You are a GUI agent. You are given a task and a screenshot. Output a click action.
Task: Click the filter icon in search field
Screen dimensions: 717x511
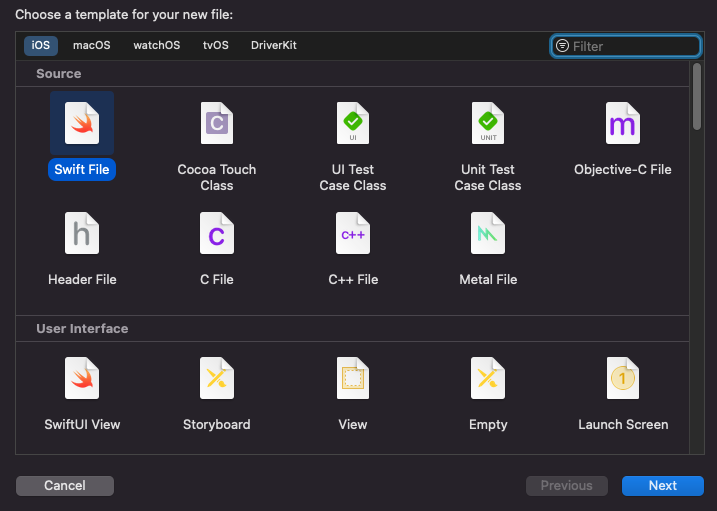562,46
